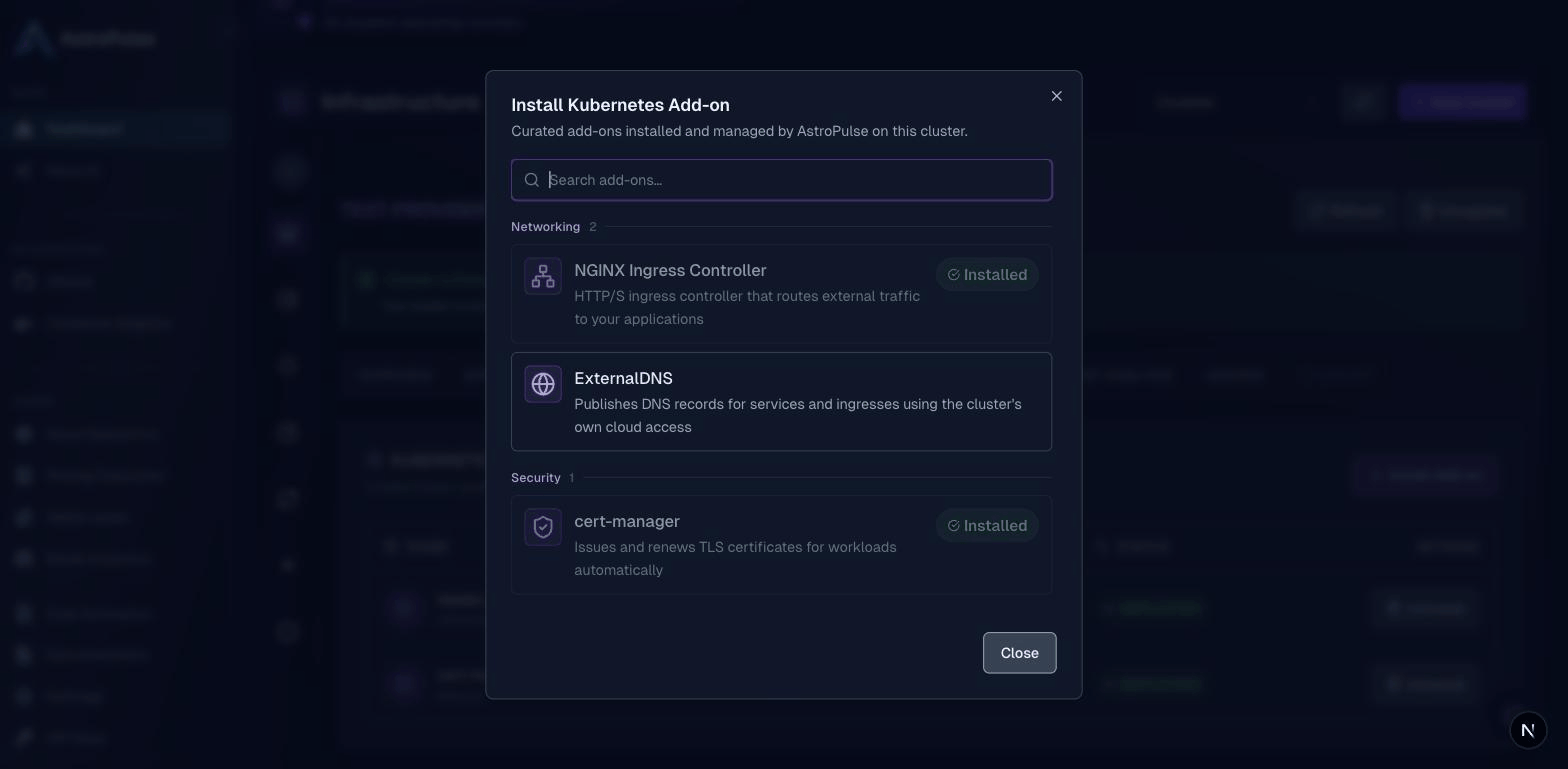
Task: Click the cert-manager shield icon
Action: coord(543,527)
